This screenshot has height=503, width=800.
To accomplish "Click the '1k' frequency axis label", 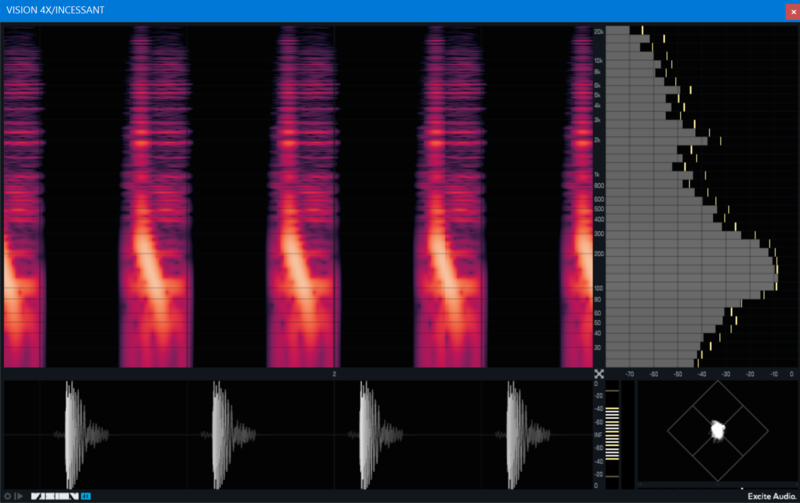I will [597, 174].
